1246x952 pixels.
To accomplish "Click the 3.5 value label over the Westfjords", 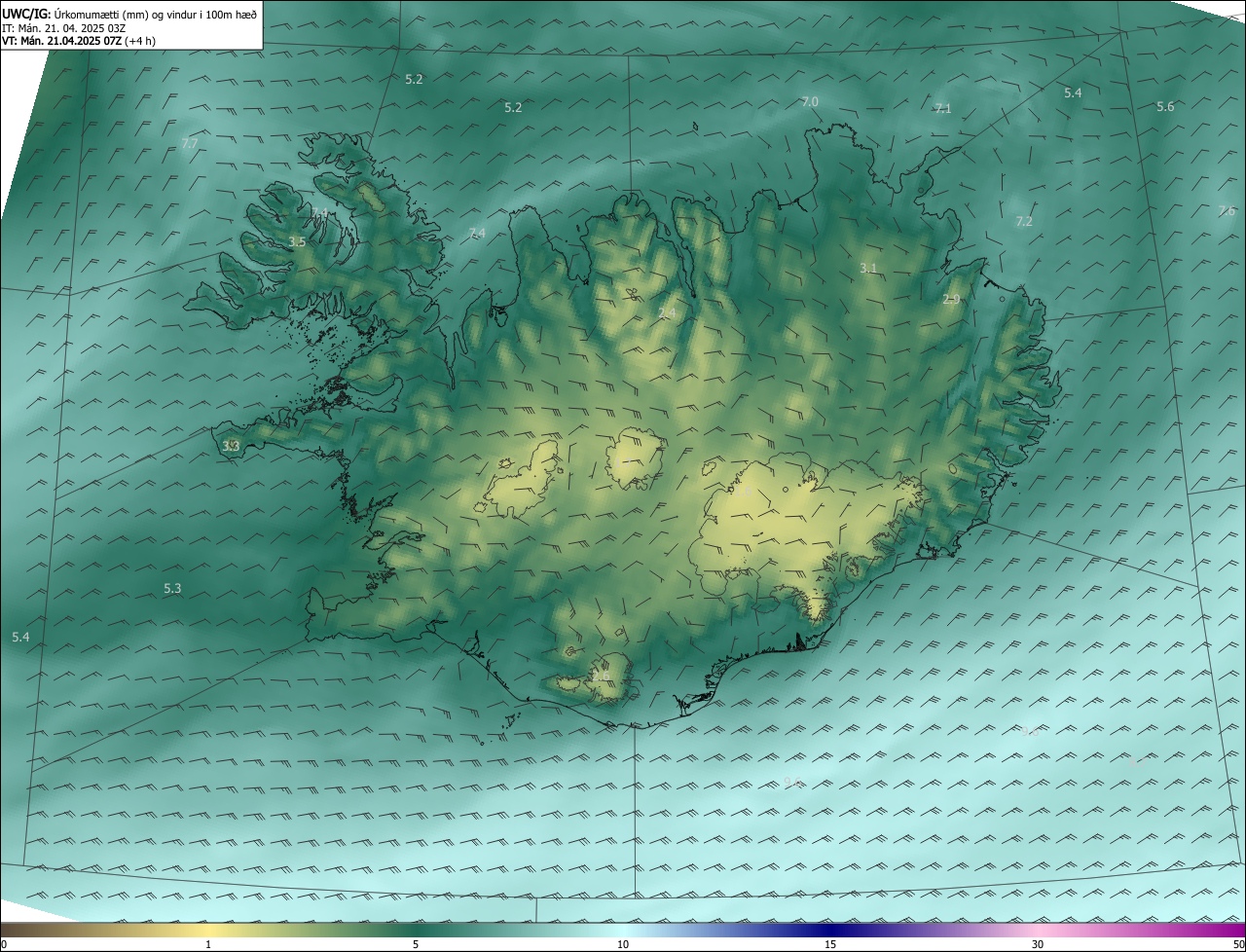I will point(297,241).
